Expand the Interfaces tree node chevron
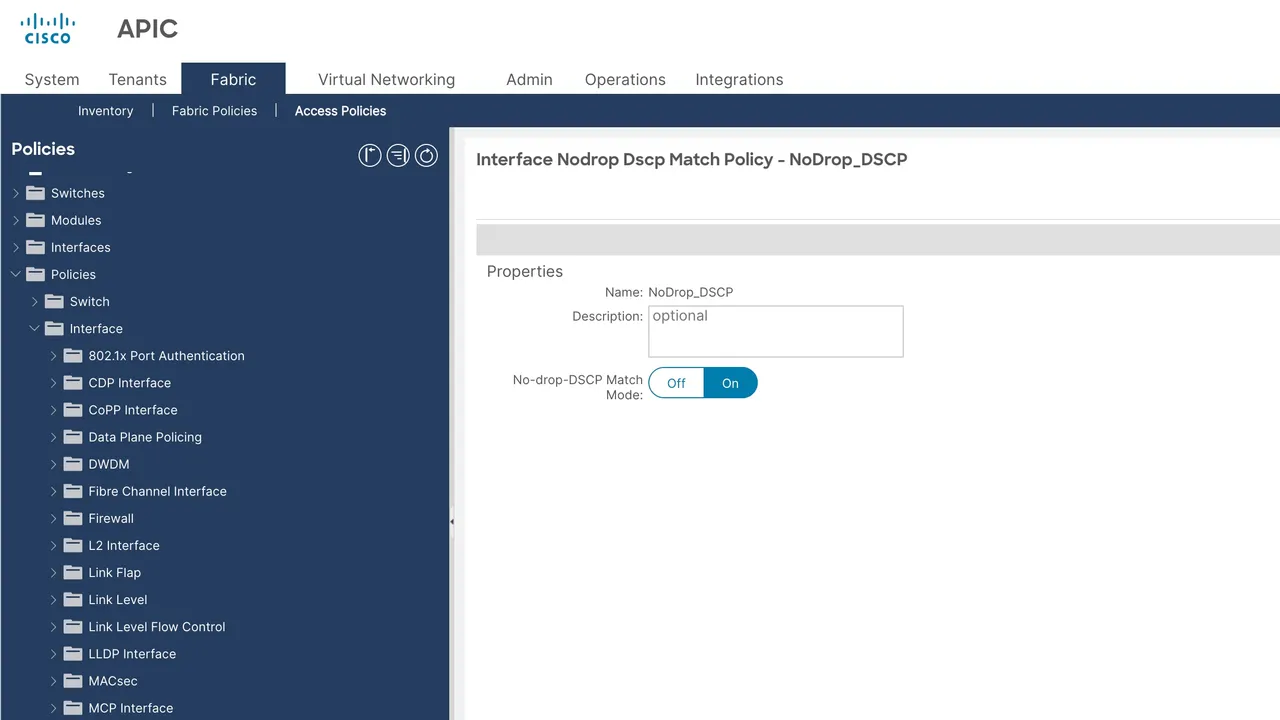Viewport: 1280px width, 720px height. click(x=16, y=247)
